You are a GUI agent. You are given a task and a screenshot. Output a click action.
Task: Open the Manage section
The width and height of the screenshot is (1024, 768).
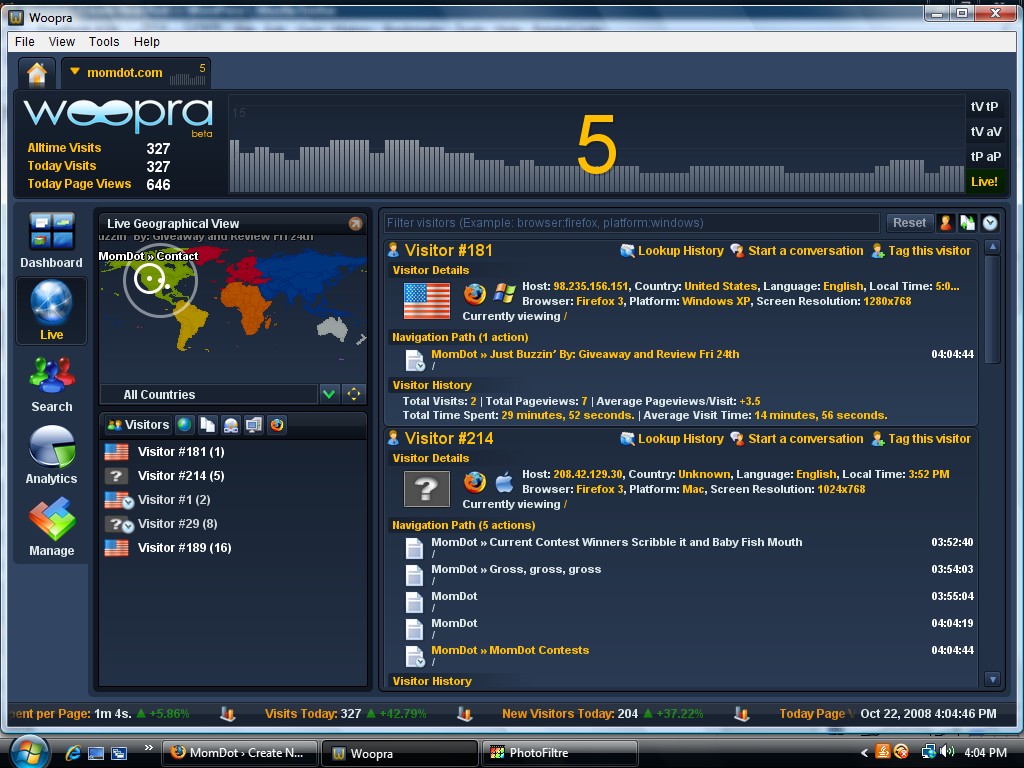(x=52, y=527)
